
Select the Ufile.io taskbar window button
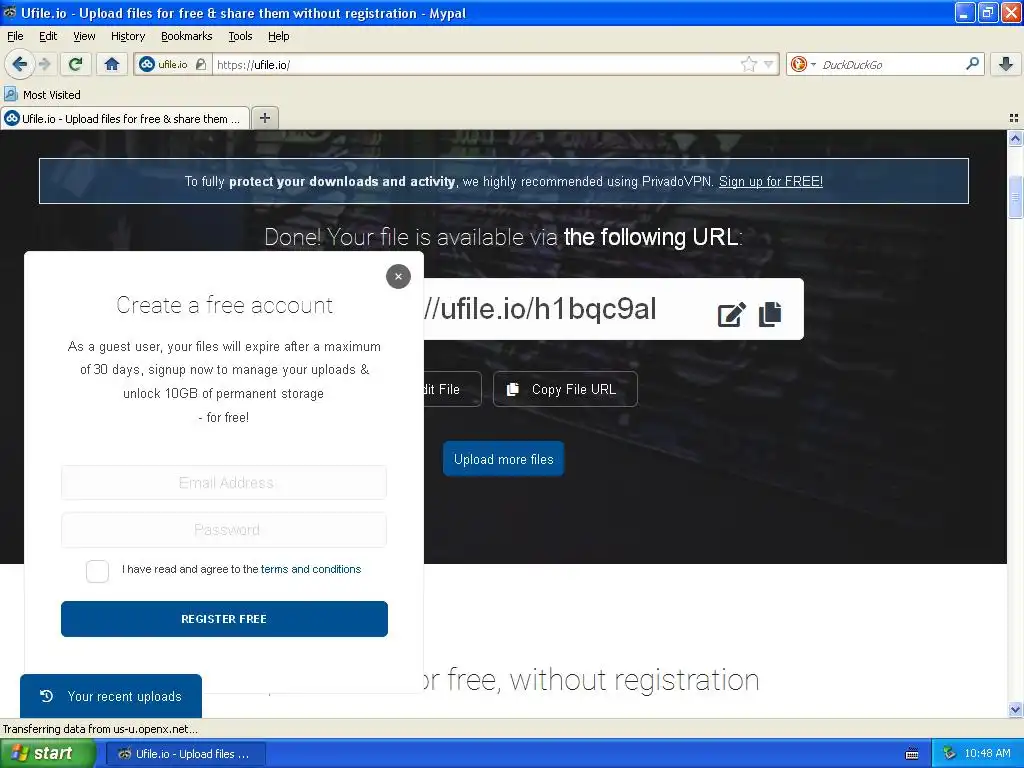point(185,754)
